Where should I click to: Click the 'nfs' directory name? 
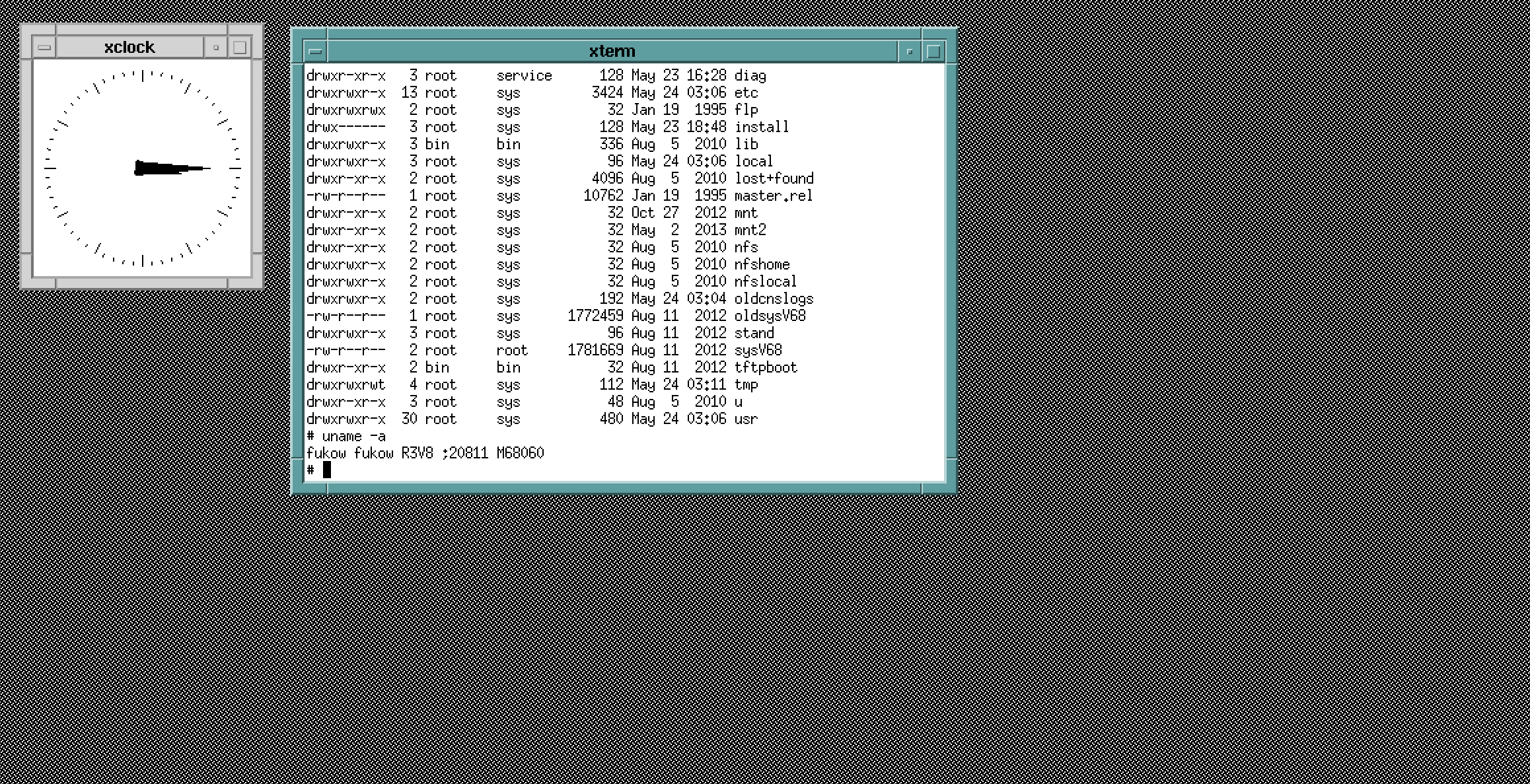[x=747, y=247]
